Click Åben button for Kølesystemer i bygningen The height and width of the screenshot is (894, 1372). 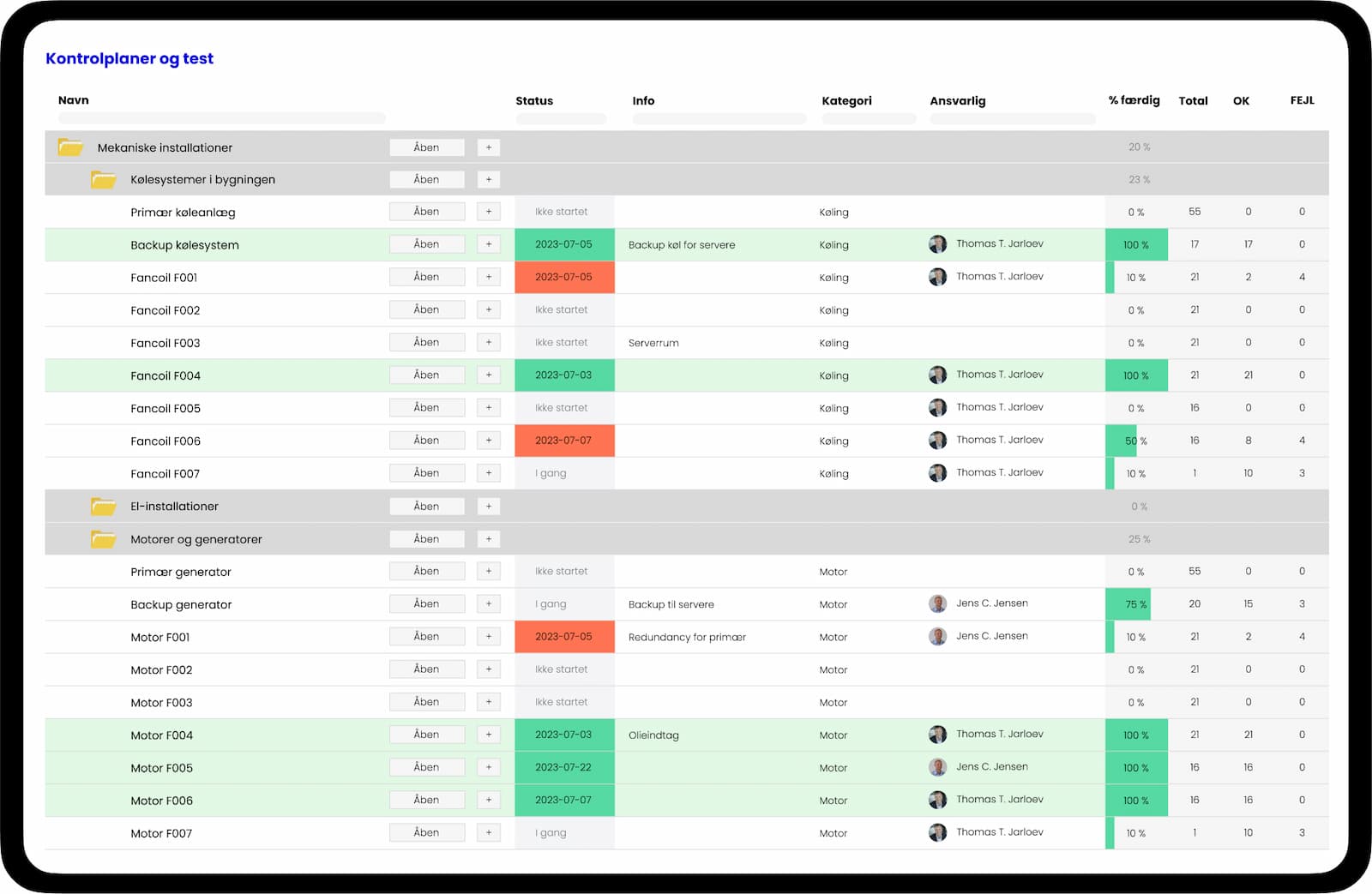click(x=427, y=179)
